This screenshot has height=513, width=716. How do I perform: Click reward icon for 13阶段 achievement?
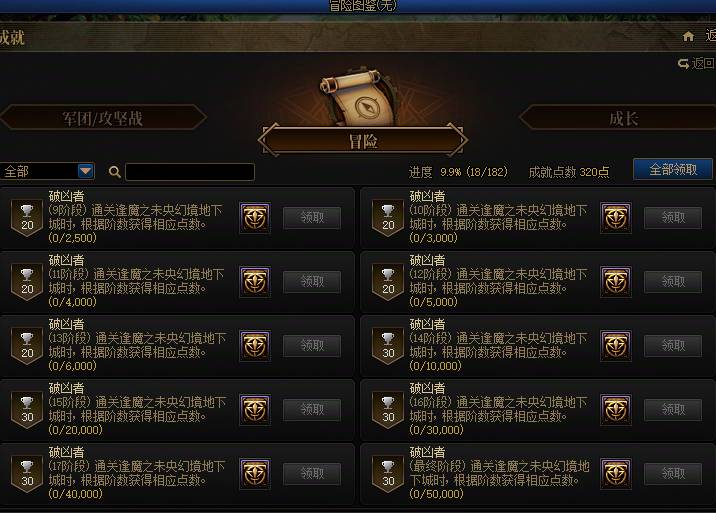coord(255,346)
